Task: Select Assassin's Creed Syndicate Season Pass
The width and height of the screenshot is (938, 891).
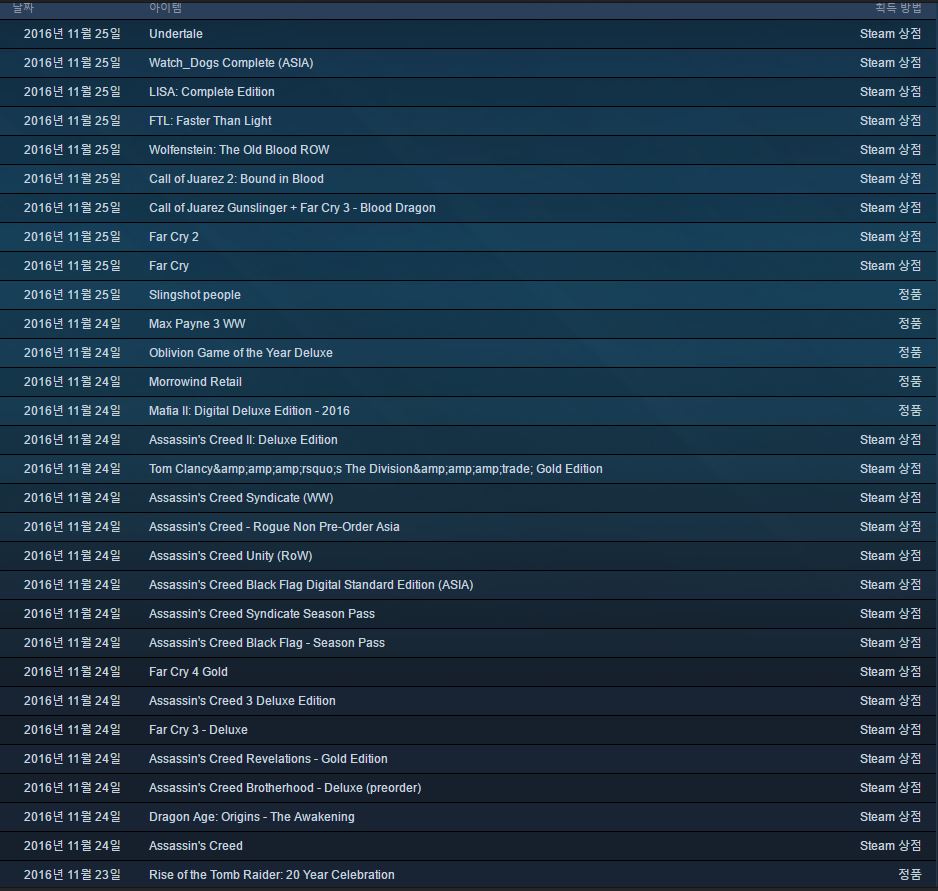Action: tap(262, 614)
